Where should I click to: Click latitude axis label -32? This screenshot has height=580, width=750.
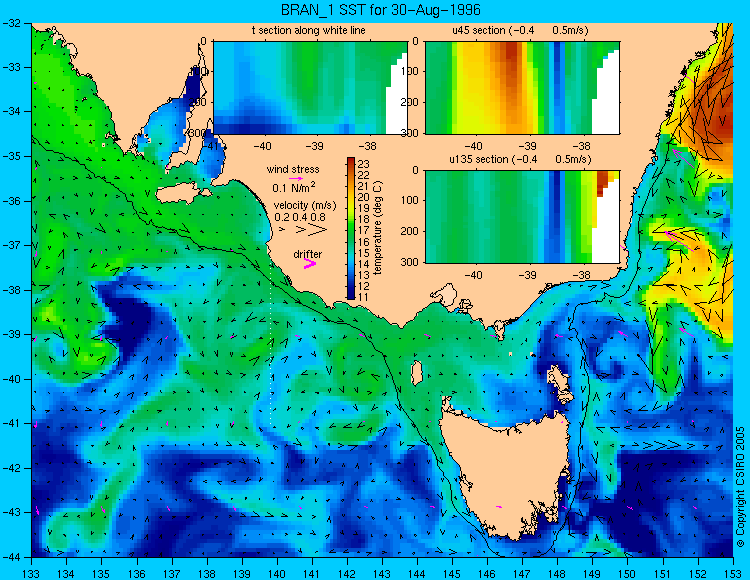point(11,23)
